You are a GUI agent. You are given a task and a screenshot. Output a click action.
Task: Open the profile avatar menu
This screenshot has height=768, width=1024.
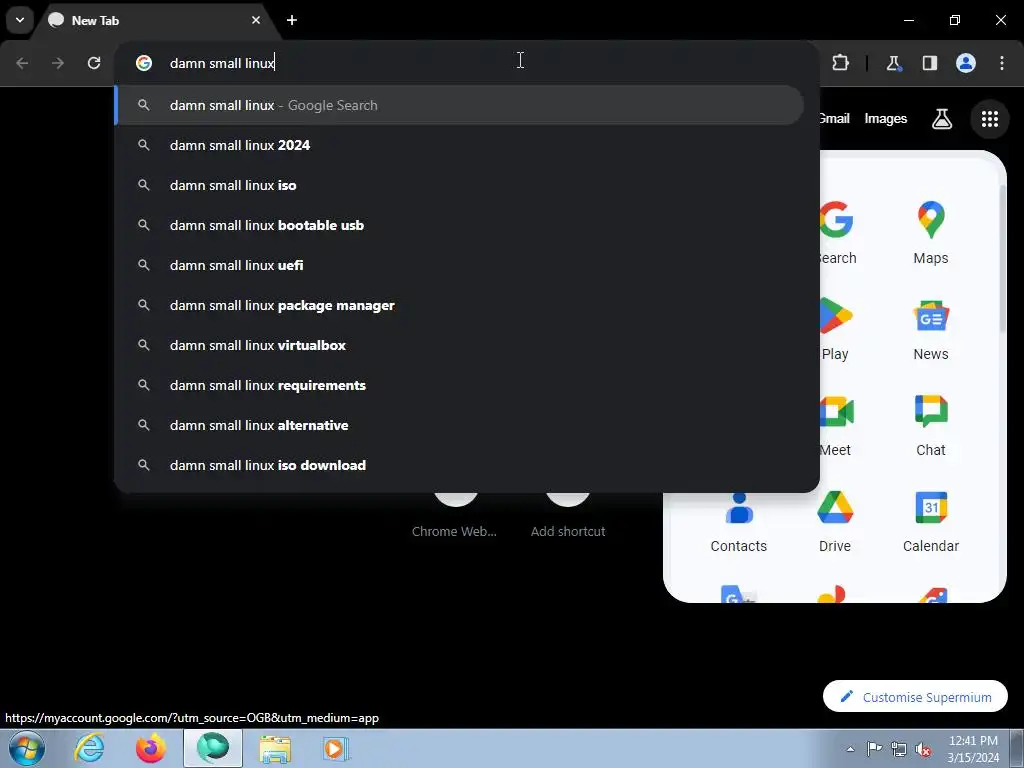(x=966, y=63)
